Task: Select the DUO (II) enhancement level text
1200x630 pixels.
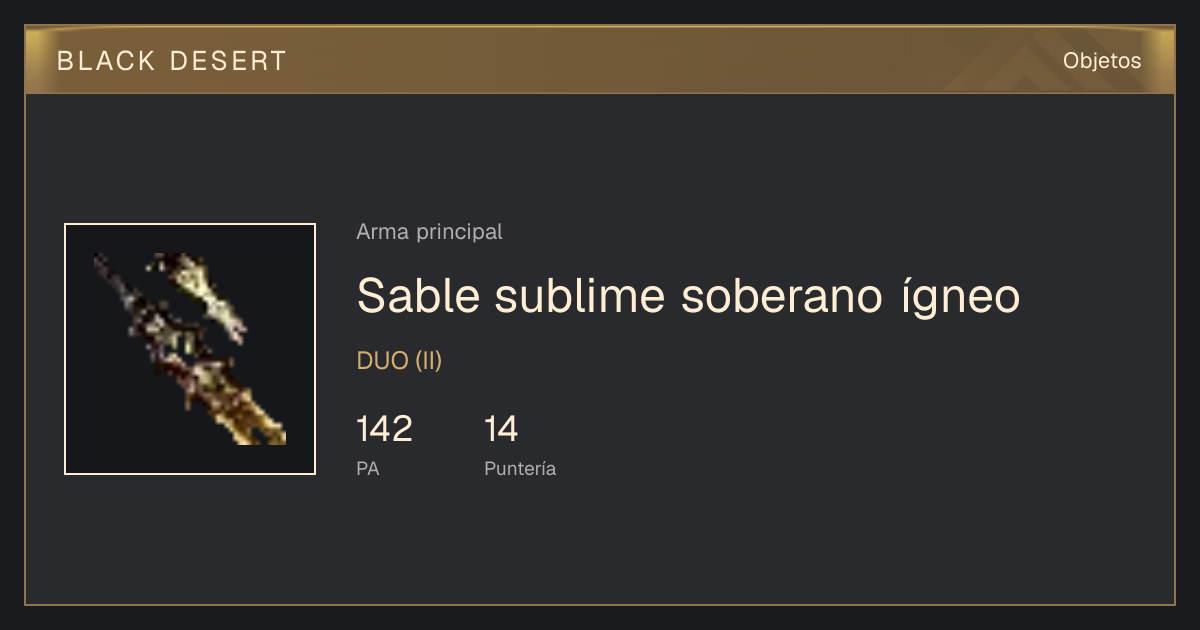Action: click(x=399, y=362)
